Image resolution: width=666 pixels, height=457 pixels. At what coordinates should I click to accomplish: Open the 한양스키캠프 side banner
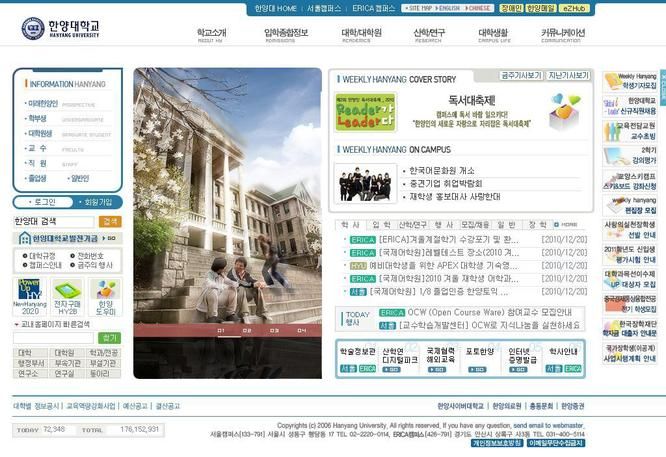tap(630, 181)
